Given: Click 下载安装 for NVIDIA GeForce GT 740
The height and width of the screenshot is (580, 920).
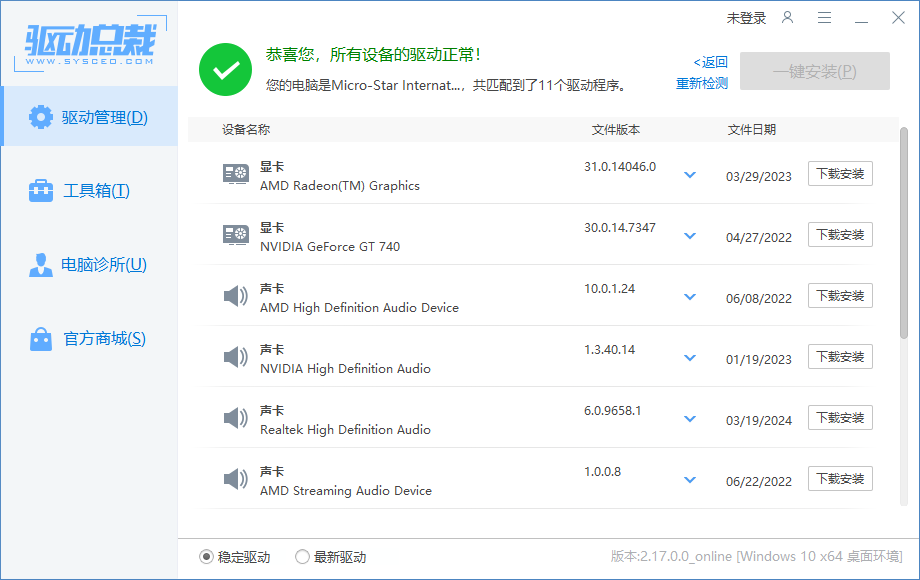Looking at the screenshot, I should (840, 235).
